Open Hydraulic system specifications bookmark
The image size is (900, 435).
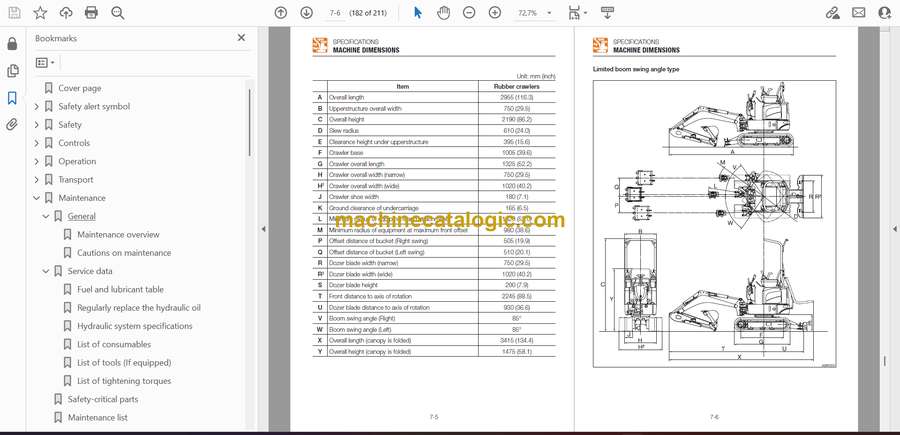[135, 326]
